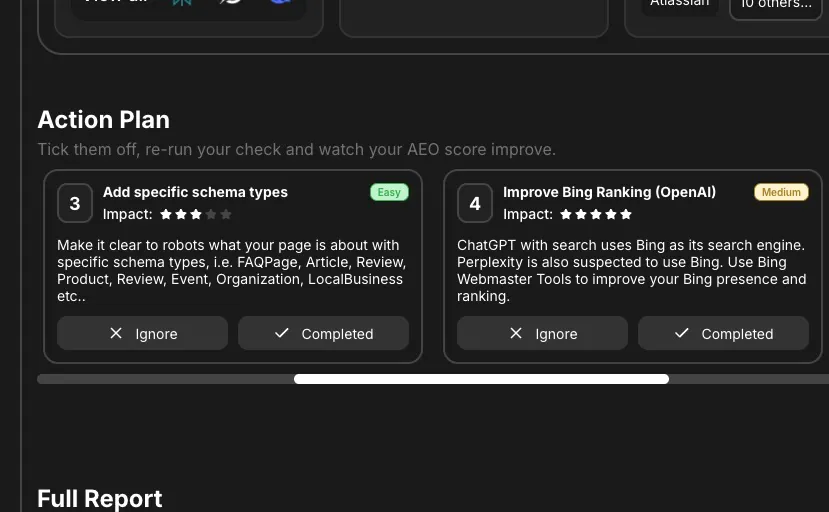Ignore the Add specific schema types action
Image resolution: width=829 pixels, height=512 pixels.
tap(142, 333)
